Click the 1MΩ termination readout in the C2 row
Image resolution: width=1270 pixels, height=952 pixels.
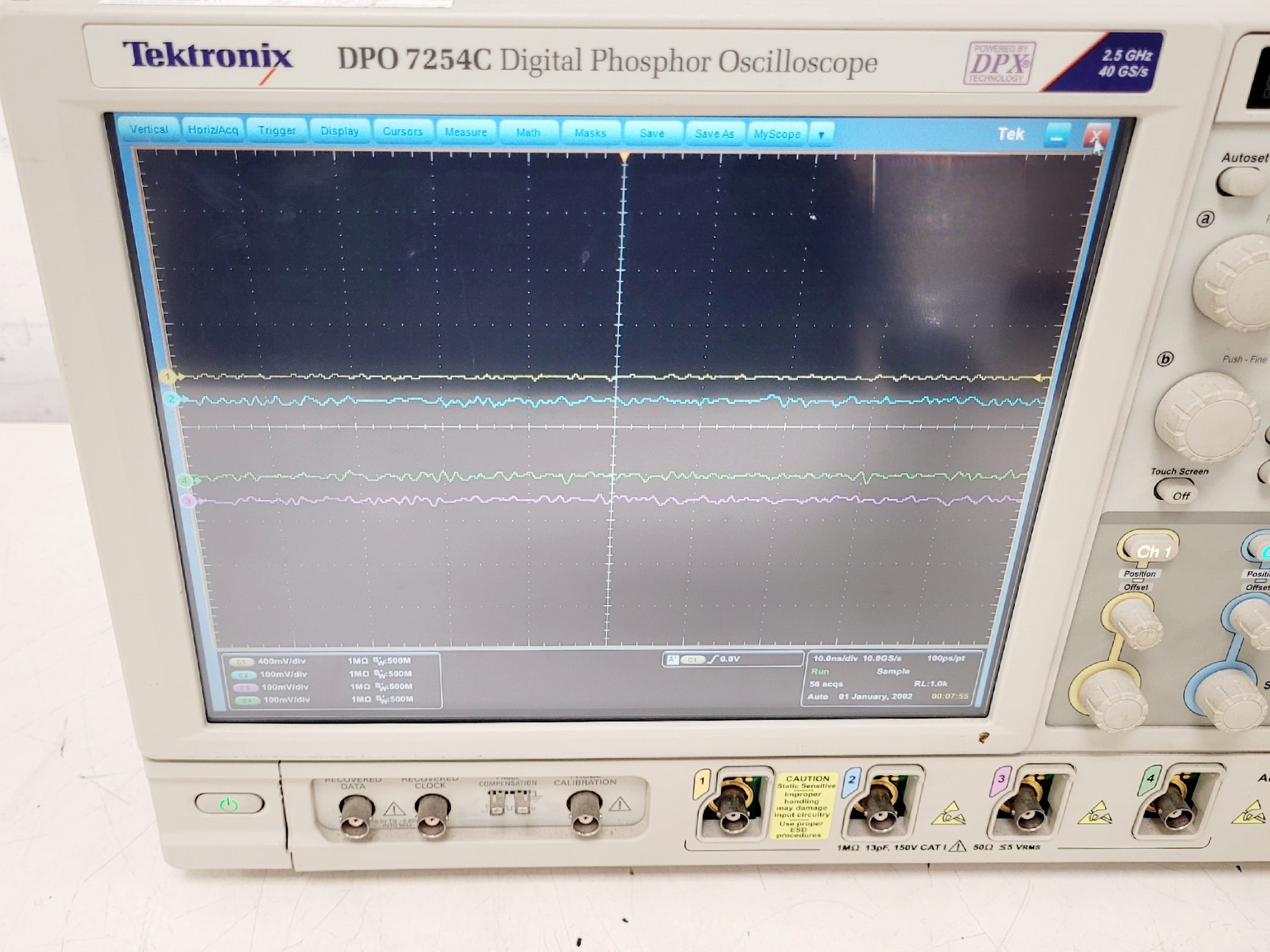(359, 674)
